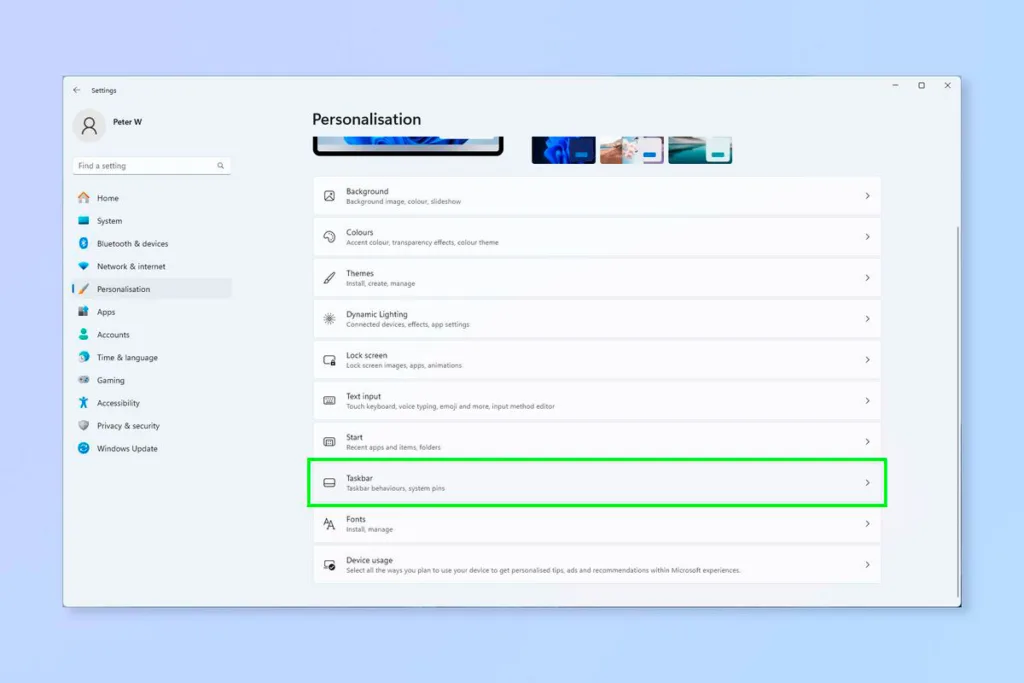
Task: Click the desktop preview image
Action: (408, 146)
